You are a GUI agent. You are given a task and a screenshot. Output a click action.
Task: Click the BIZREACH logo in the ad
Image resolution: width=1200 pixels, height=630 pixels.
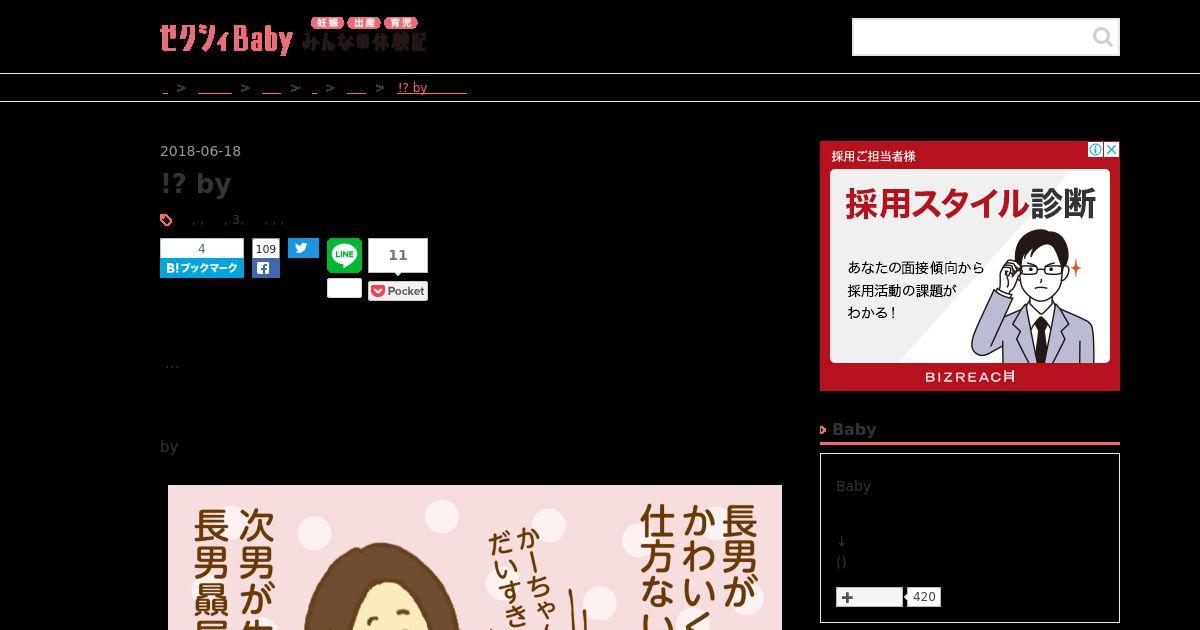pyautogui.click(x=970, y=377)
